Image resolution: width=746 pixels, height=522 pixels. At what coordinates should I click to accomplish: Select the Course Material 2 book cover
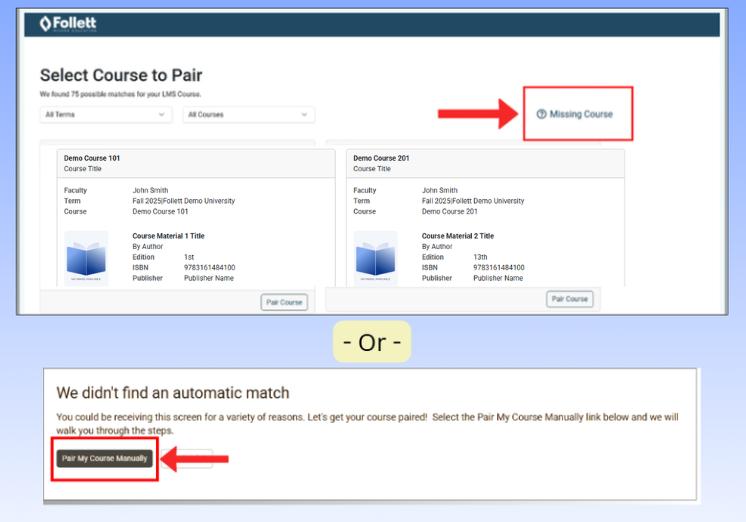[x=375, y=258]
